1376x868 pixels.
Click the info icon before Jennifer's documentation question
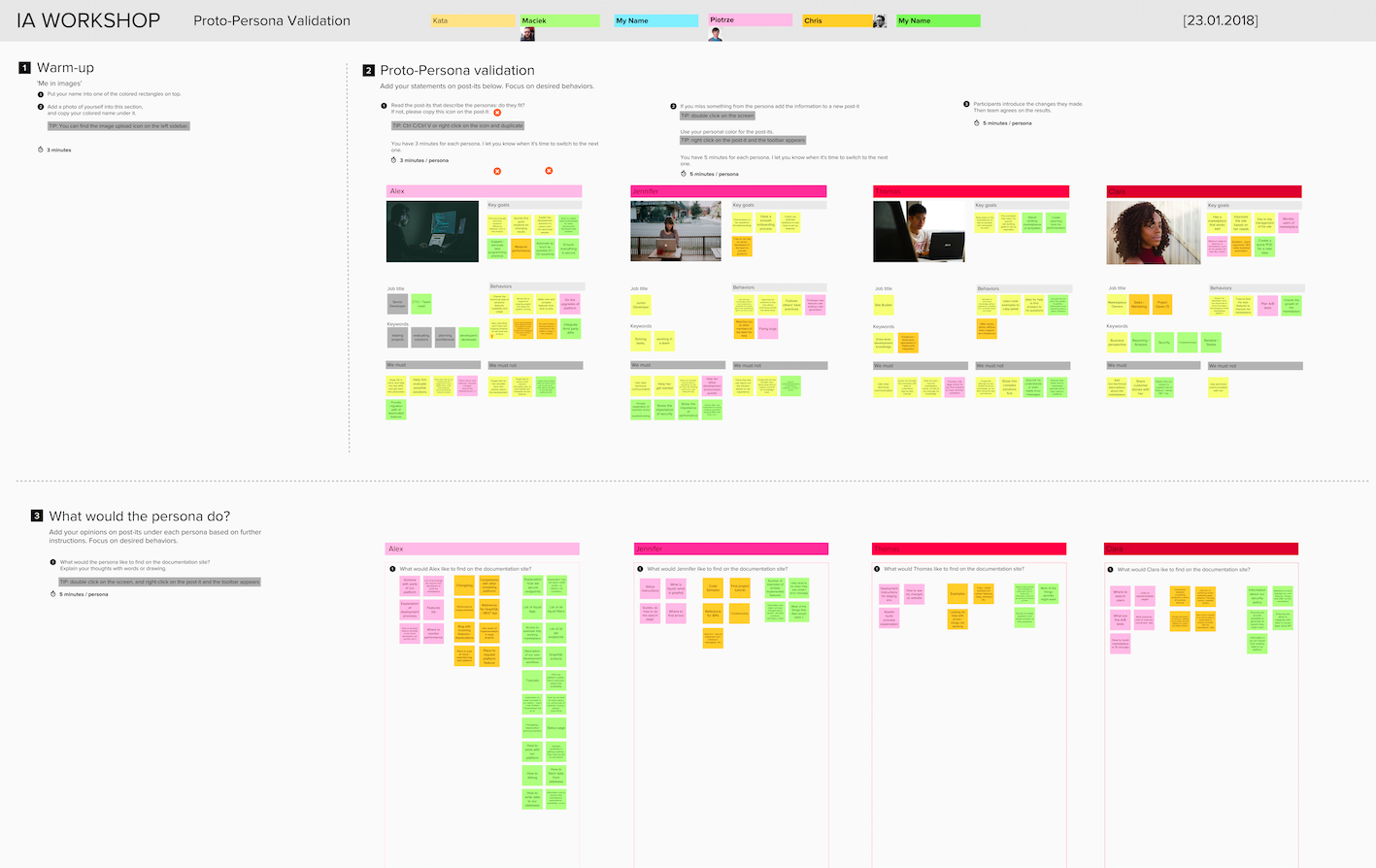point(641,568)
